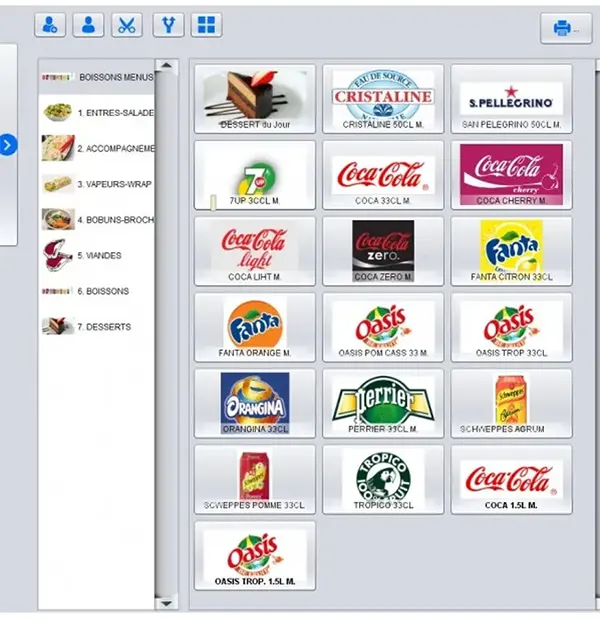
Task: Click the scissors split bill icon
Action: (x=127, y=25)
